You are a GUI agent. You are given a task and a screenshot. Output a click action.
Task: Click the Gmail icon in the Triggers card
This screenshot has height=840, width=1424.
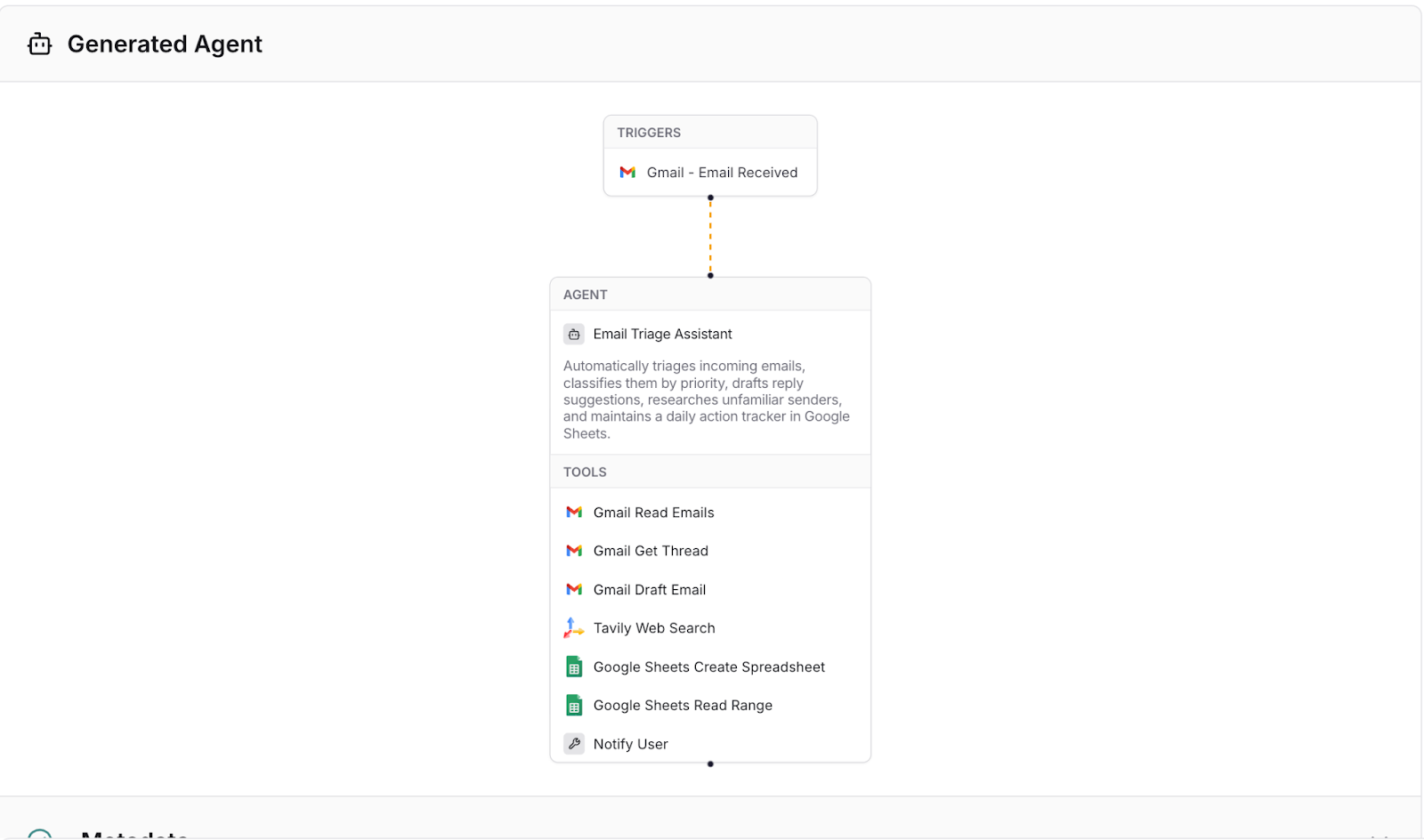[x=627, y=173]
